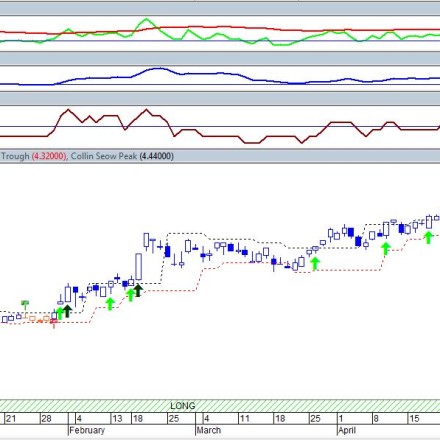Click the tall white candlestick at February 18
440x440 pixels.
139,267
